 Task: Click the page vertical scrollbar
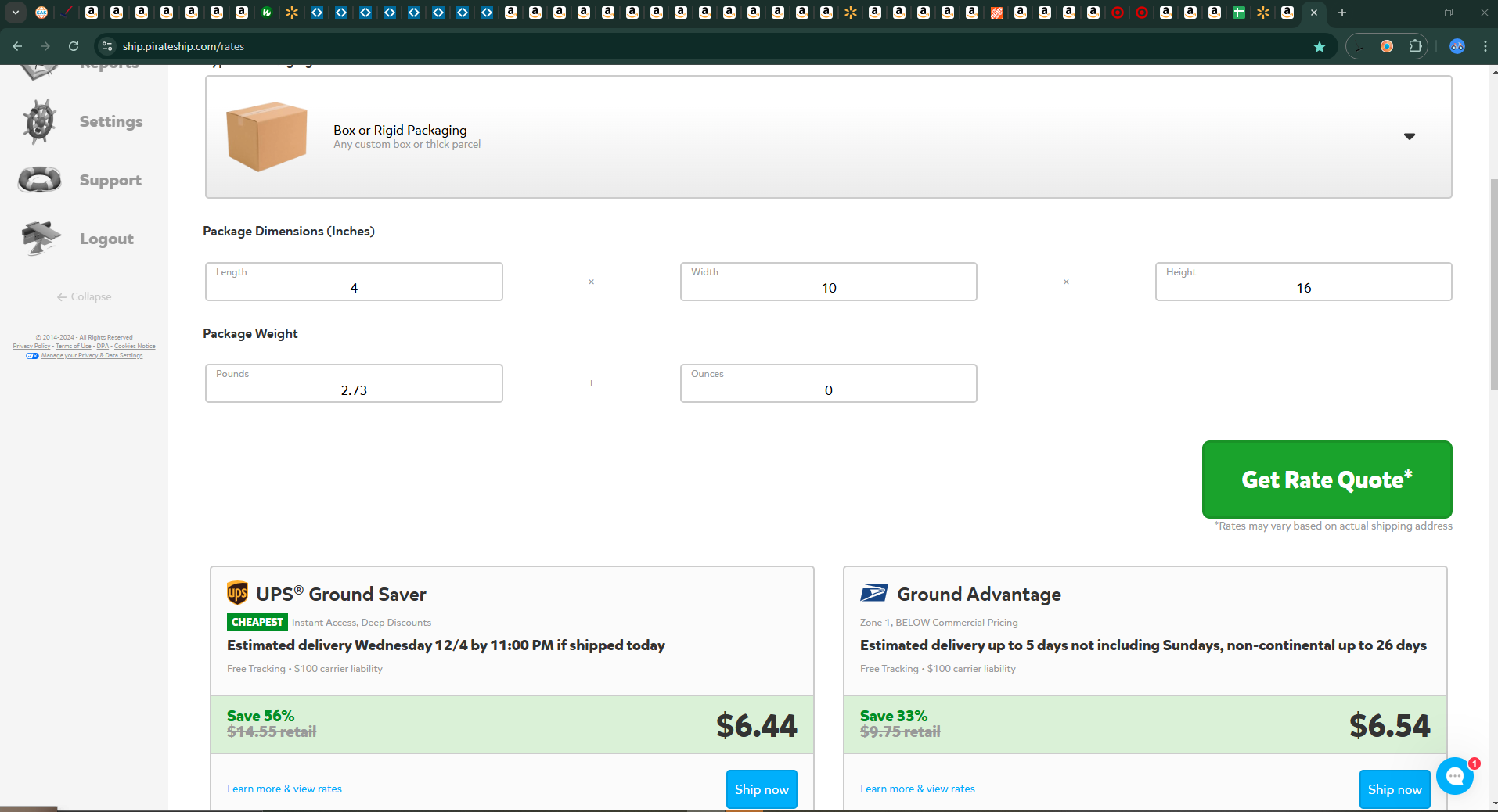pos(1494,285)
